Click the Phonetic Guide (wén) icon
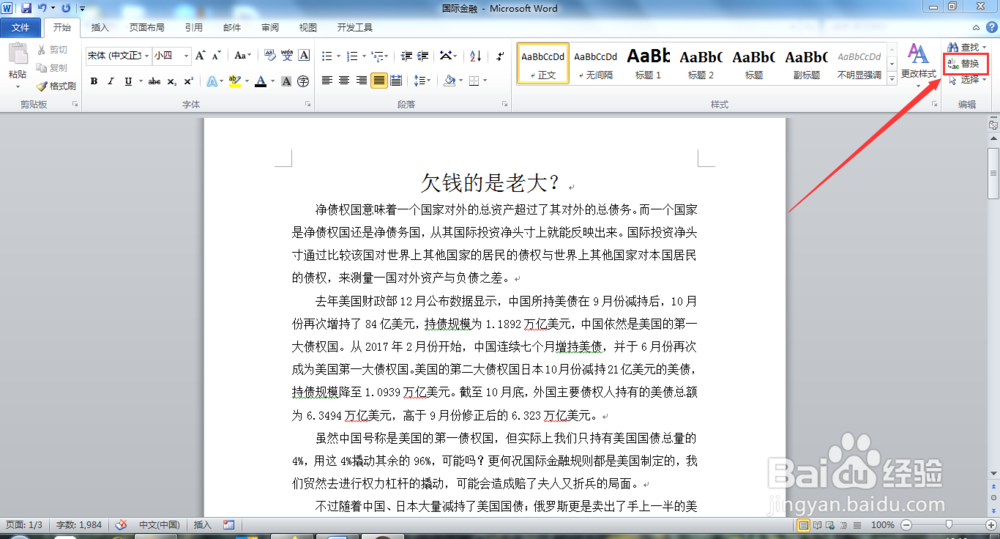Screen dimensions: 1000x539 point(287,55)
